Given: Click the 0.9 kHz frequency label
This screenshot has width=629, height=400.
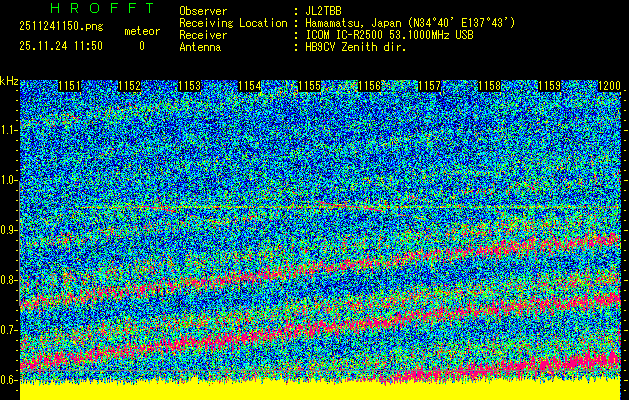Looking at the screenshot, I should click(x=9, y=230).
